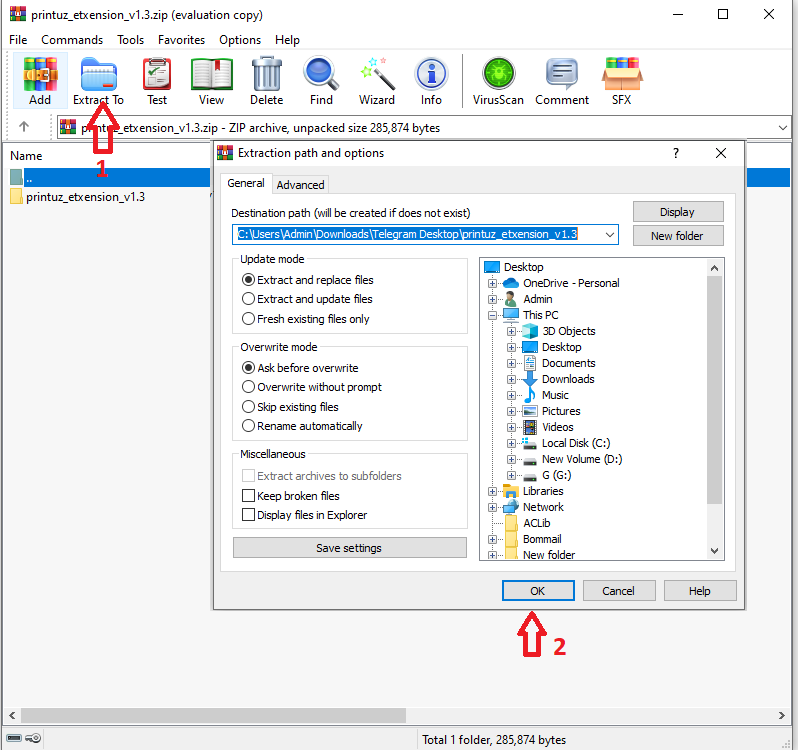The height and width of the screenshot is (750, 801).
Task: Click the dialog Help button
Action: (700, 591)
